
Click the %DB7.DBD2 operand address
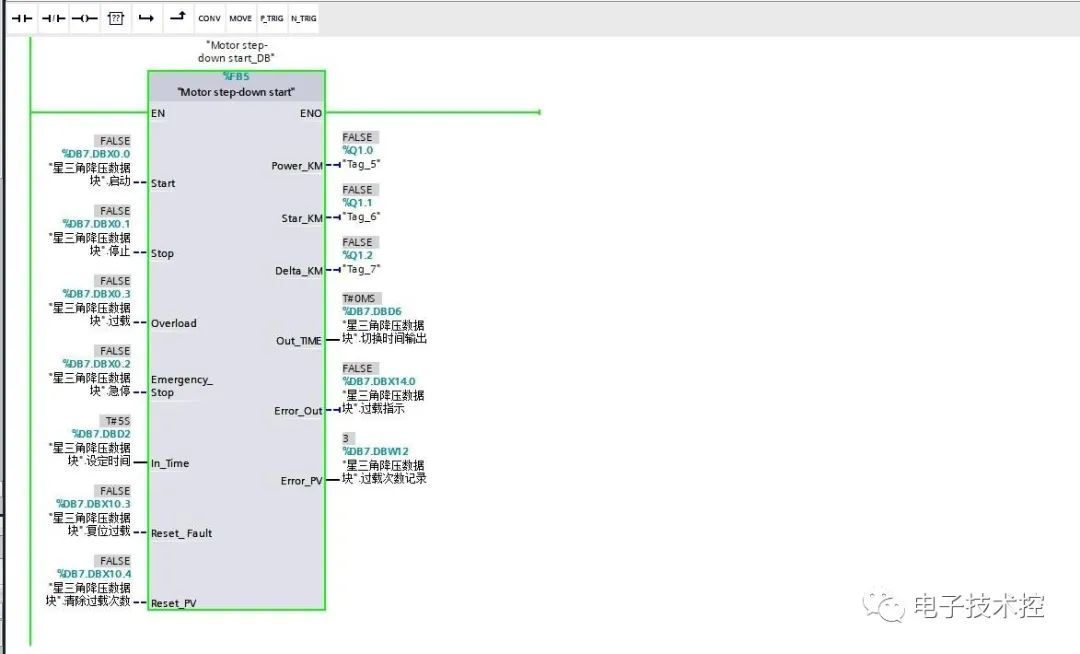pyautogui.click(x=101, y=434)
